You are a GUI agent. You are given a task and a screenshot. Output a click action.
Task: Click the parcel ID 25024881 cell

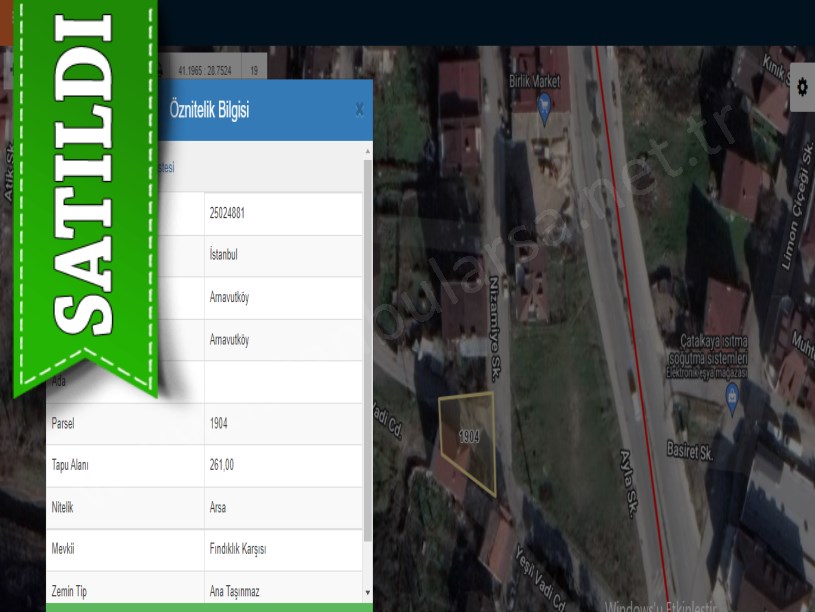283,214
